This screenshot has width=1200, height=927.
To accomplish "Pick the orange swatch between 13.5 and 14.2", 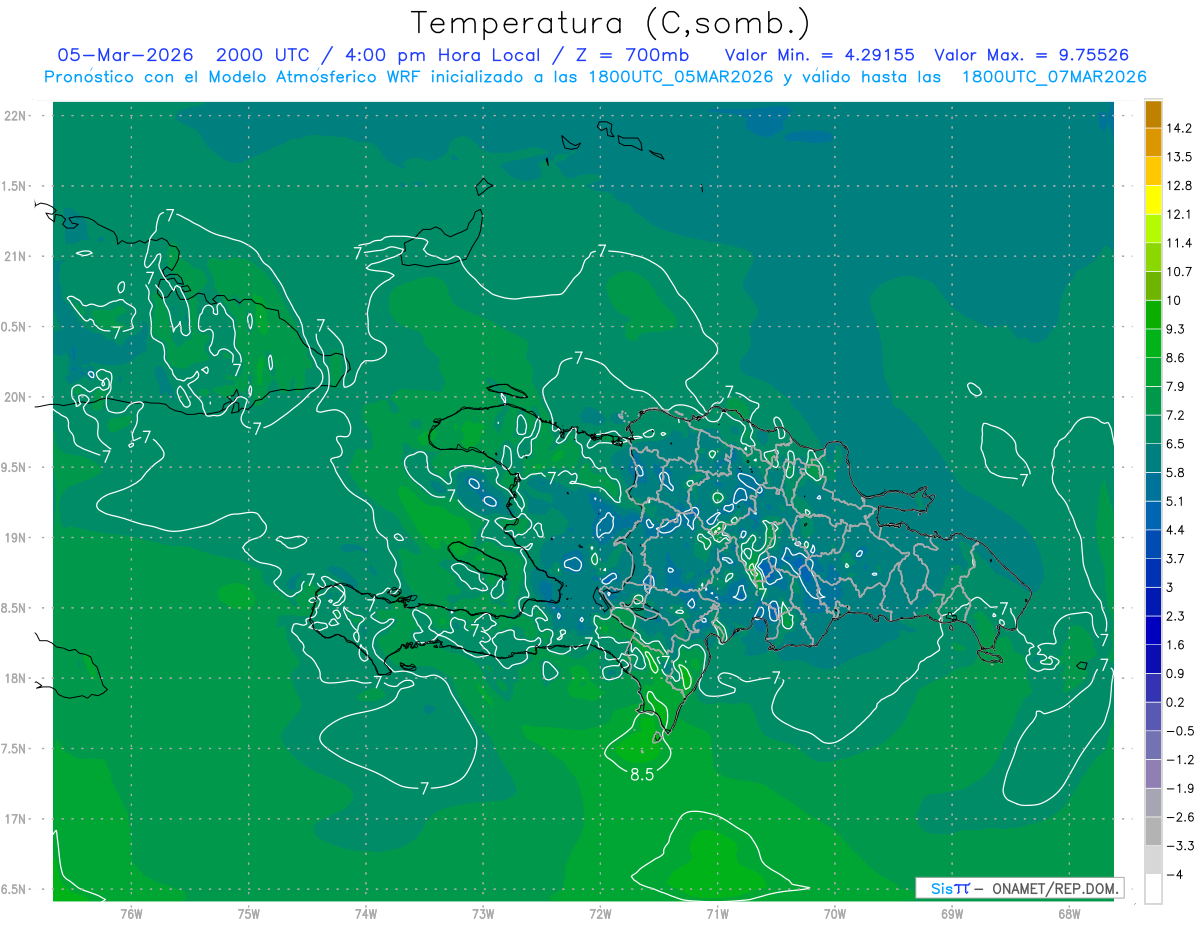I will (x=1153, y=143).
